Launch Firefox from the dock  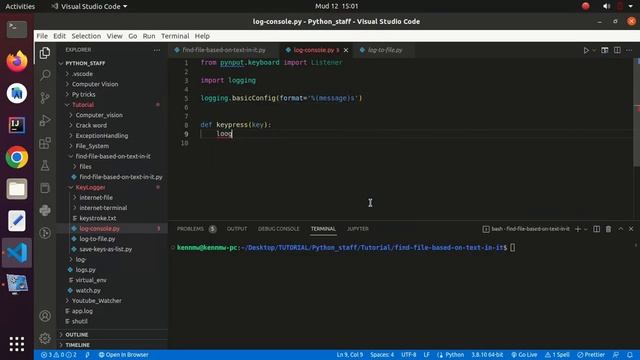17,61
